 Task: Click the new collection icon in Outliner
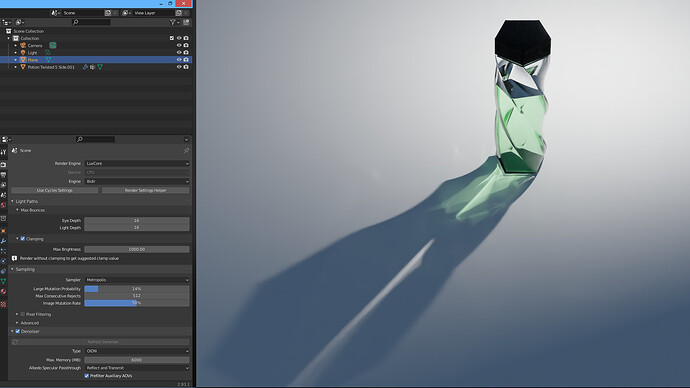186,22
